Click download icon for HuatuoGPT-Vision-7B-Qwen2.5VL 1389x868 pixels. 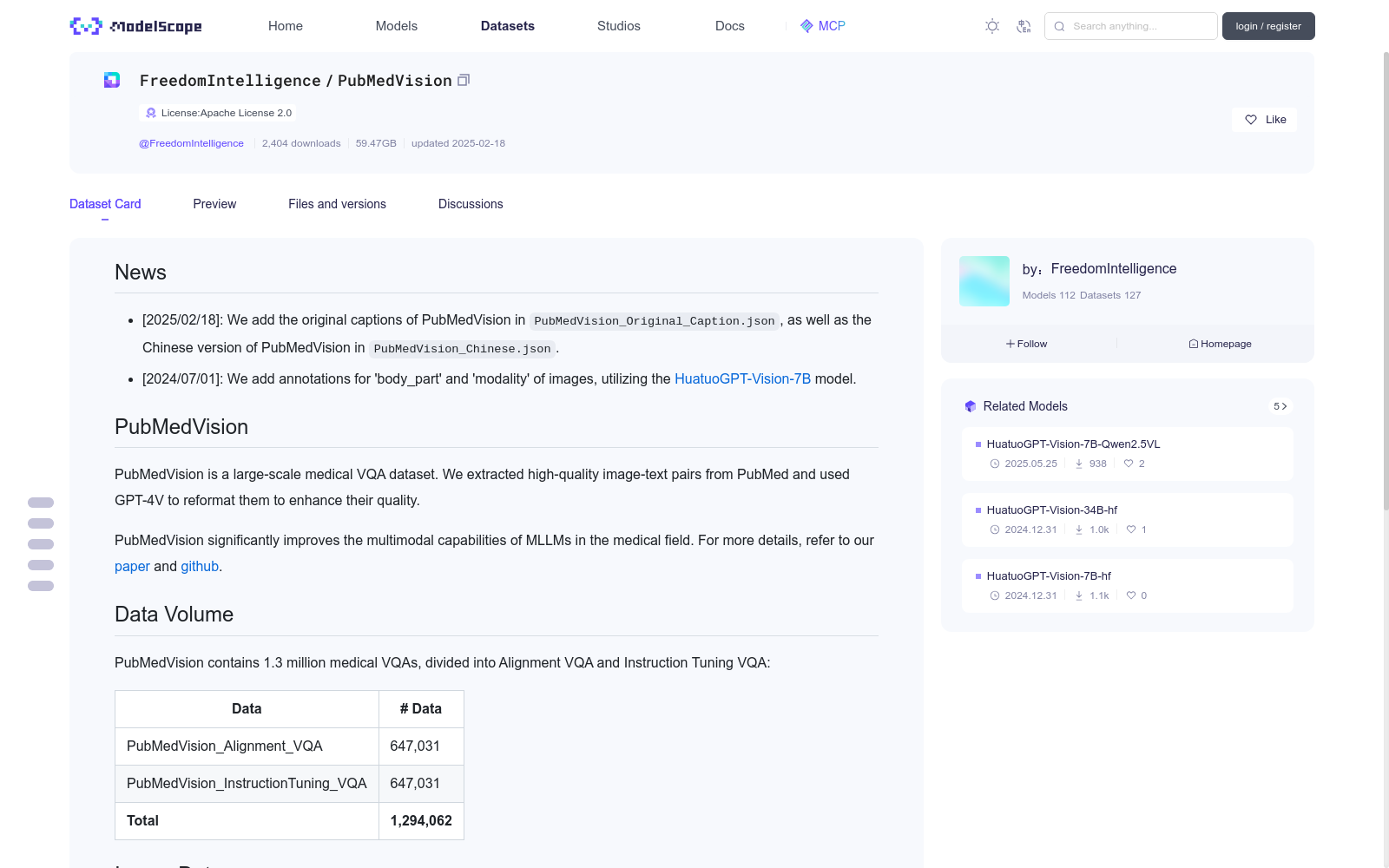point(1079,464)
